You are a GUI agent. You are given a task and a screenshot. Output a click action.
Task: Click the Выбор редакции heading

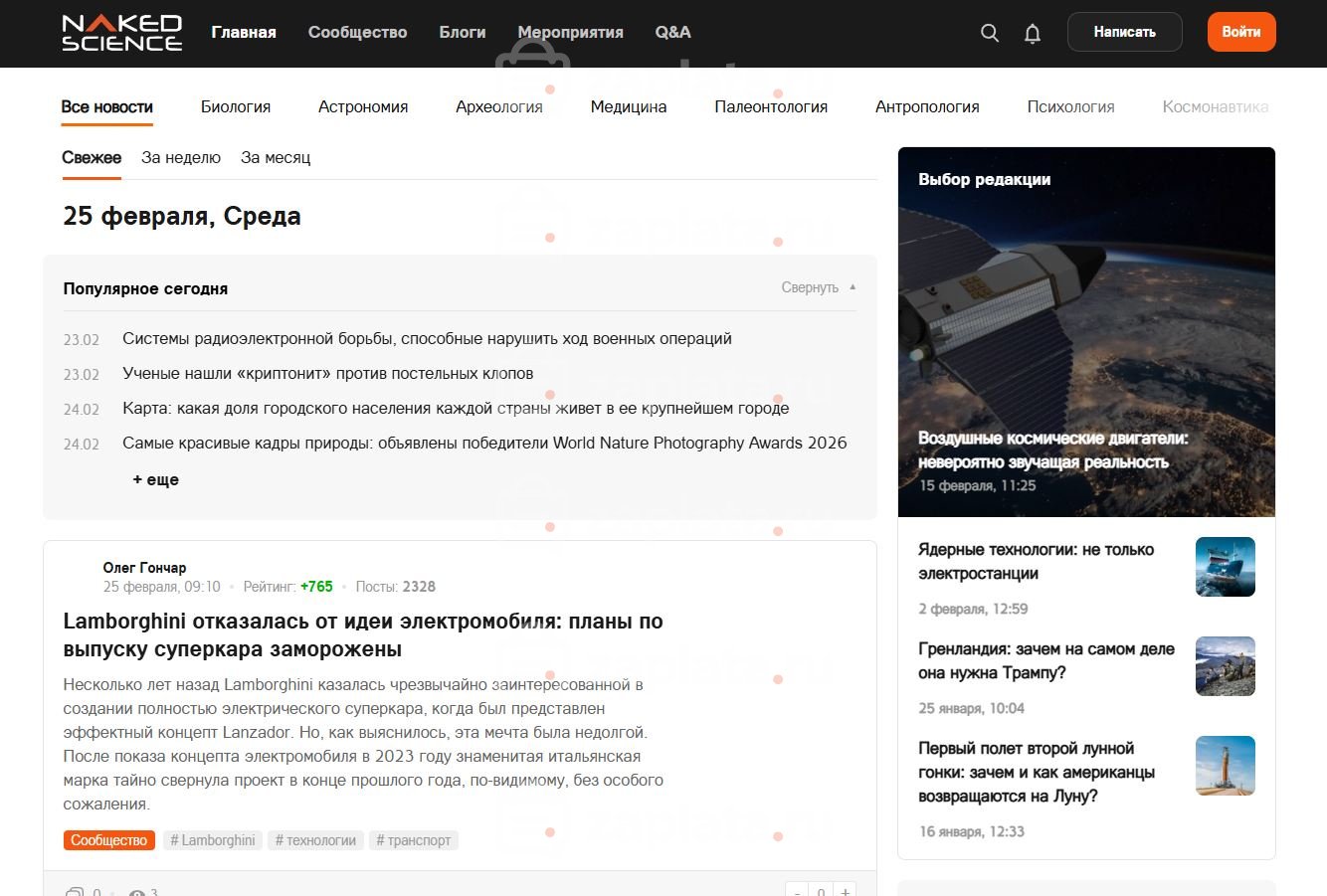985,180
